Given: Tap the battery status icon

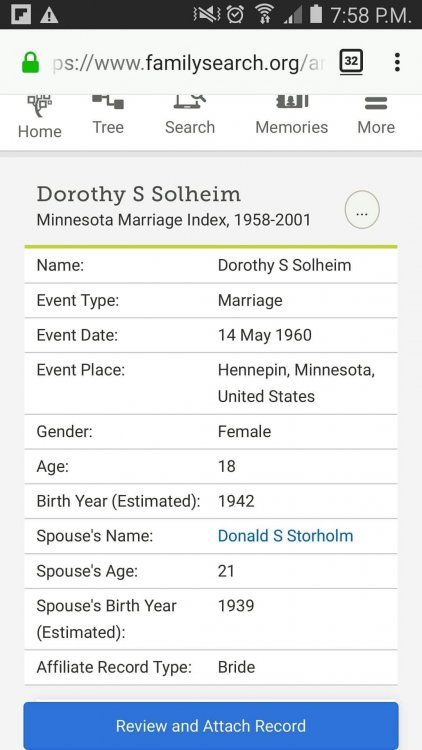Looking at the screenshot, I should 316,14.
